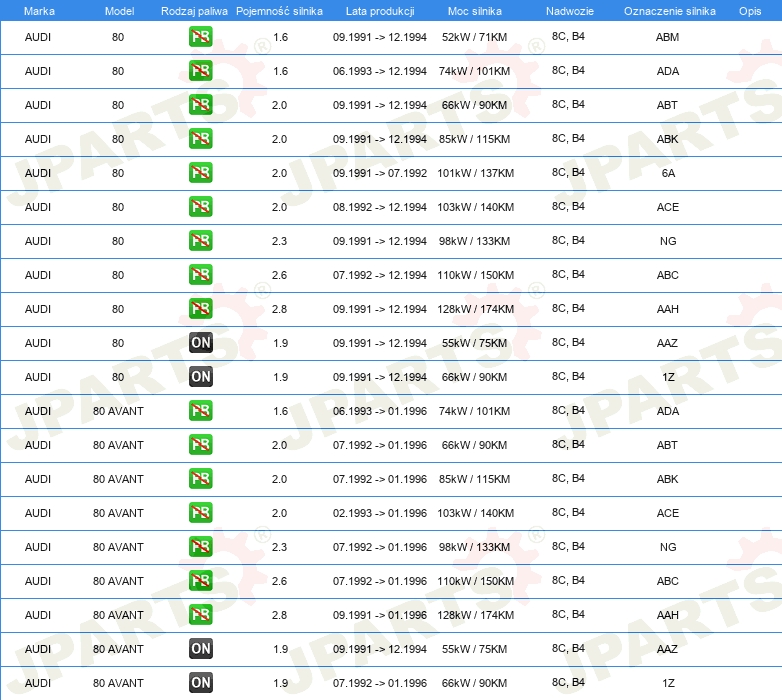Click the Moc silnika column header
Viewport: 782px width, 700px height.
point(474,11)
